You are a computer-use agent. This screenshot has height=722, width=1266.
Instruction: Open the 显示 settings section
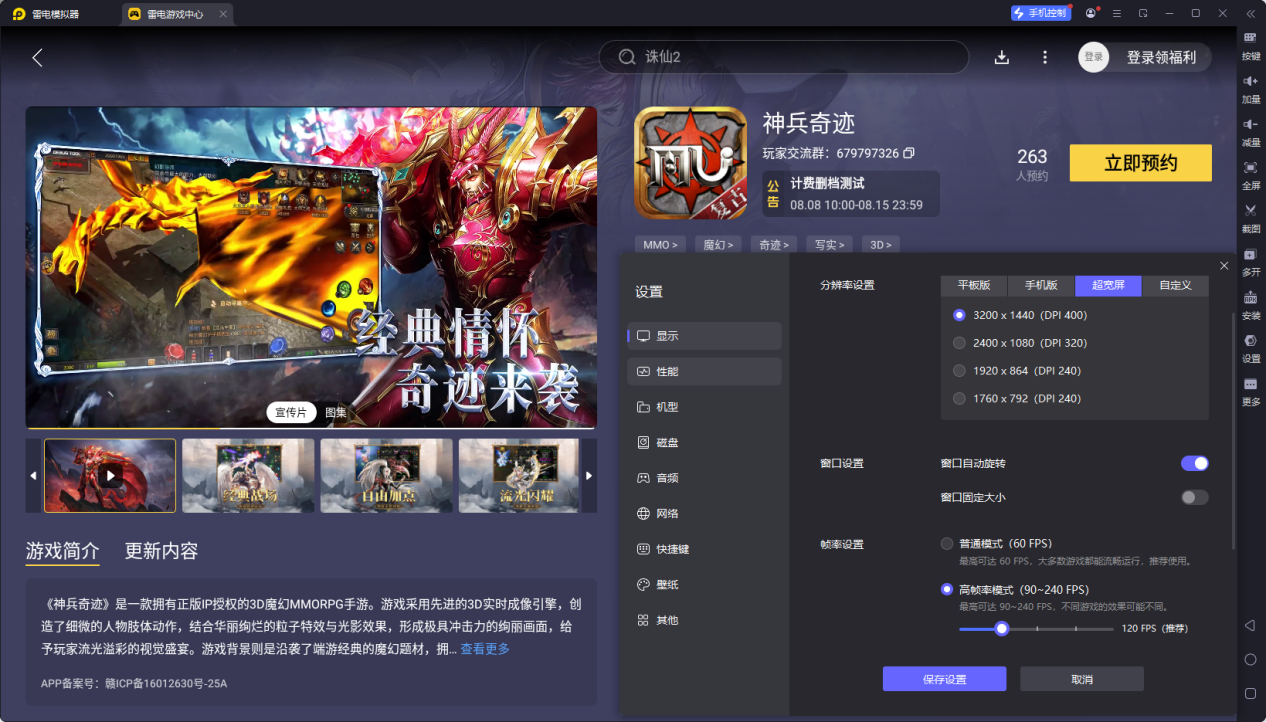(704, 336)
